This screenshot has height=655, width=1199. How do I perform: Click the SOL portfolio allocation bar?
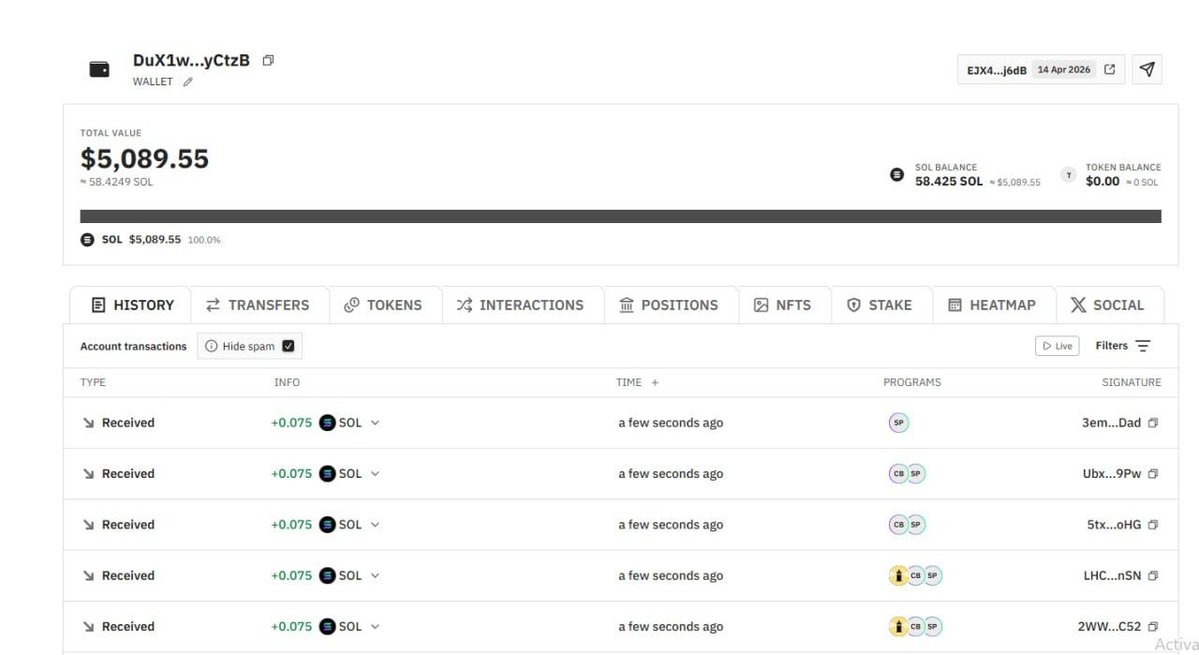[620, 216]
